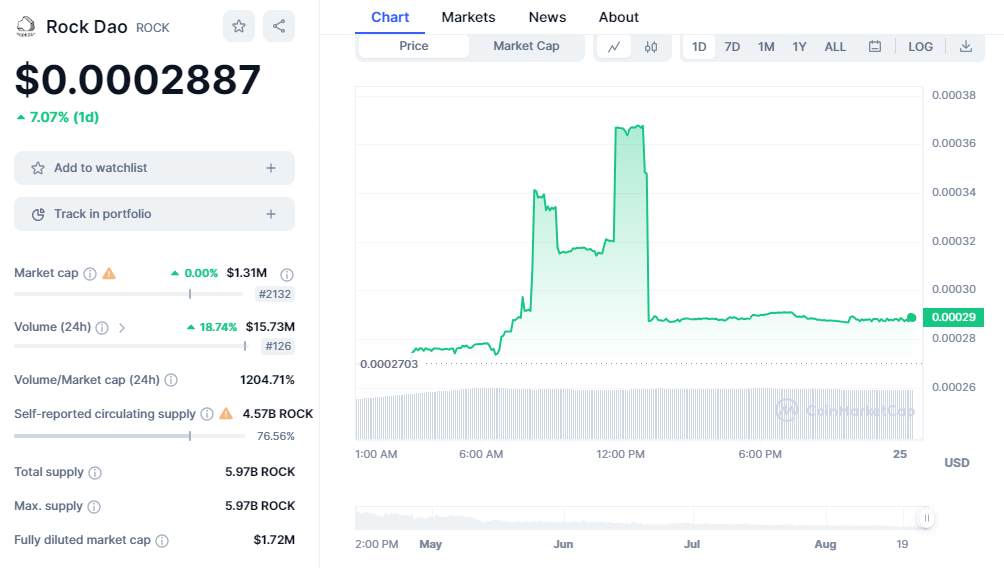The height and width of the screenshot is (568, 1004).
Task: Open Market cap info icon
Action: (x=90, y=274)
